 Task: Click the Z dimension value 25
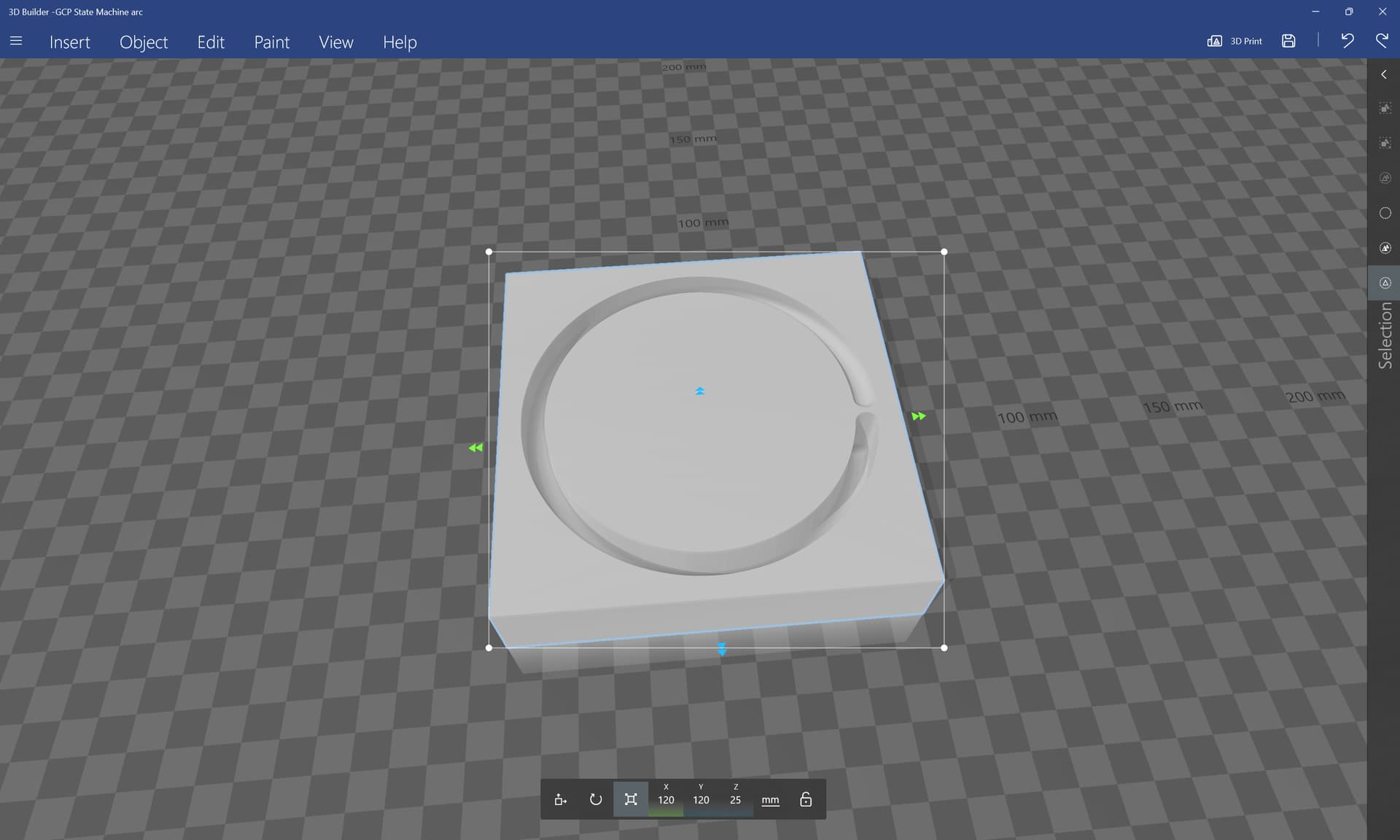pyautogui.click(x=735, y=800)
